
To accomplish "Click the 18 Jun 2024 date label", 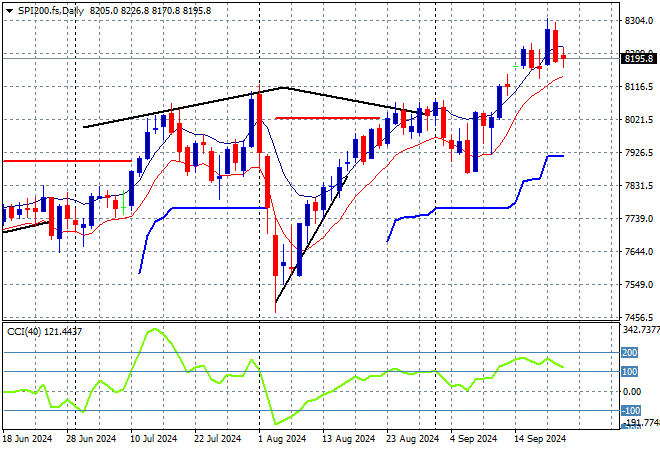I will point(27,439).
